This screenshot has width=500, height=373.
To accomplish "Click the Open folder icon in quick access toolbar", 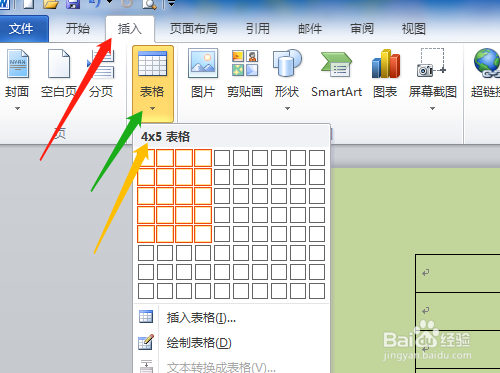I will (x=51, y=4).
